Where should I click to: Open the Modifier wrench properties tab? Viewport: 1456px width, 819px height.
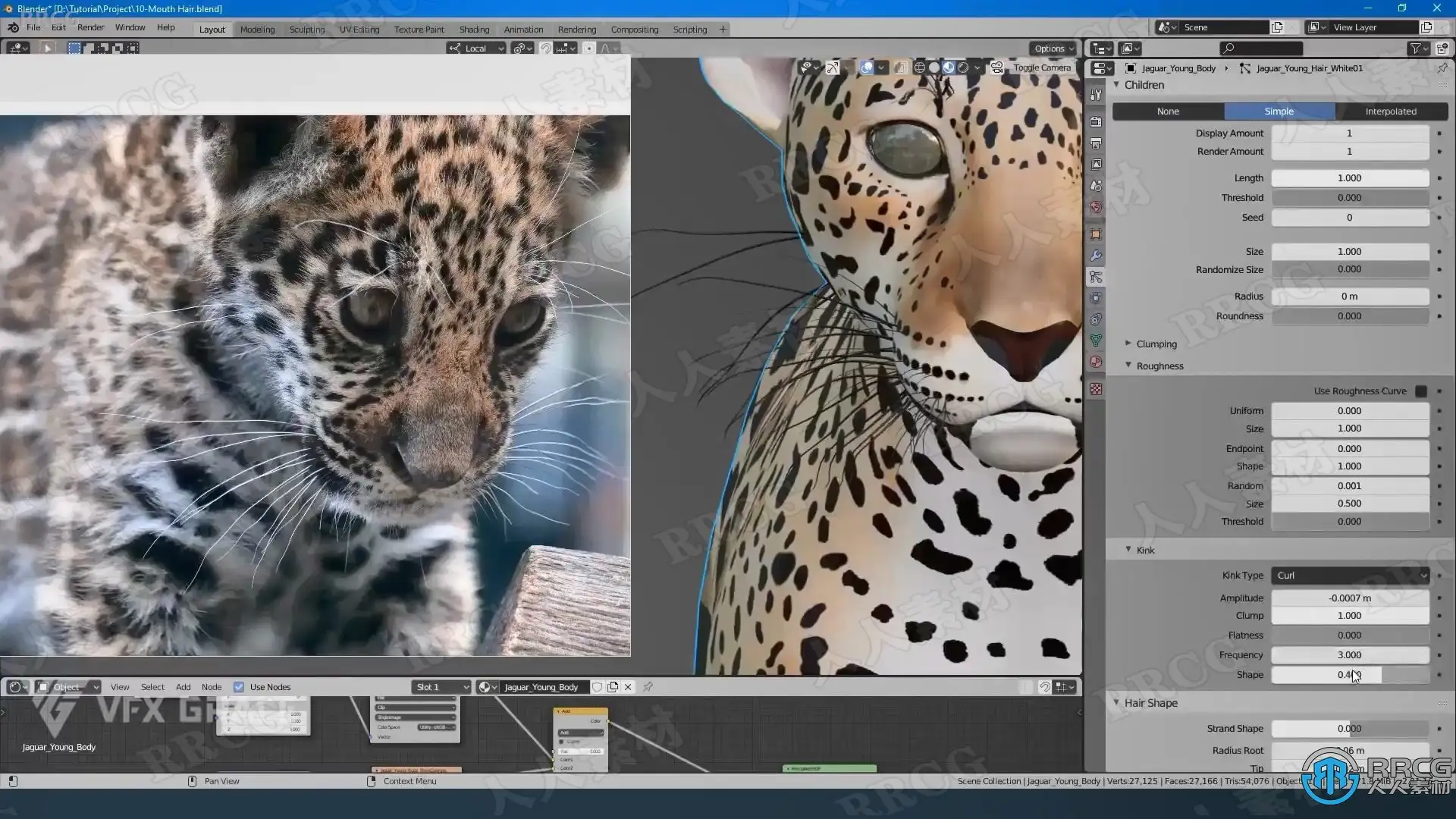1096,256
